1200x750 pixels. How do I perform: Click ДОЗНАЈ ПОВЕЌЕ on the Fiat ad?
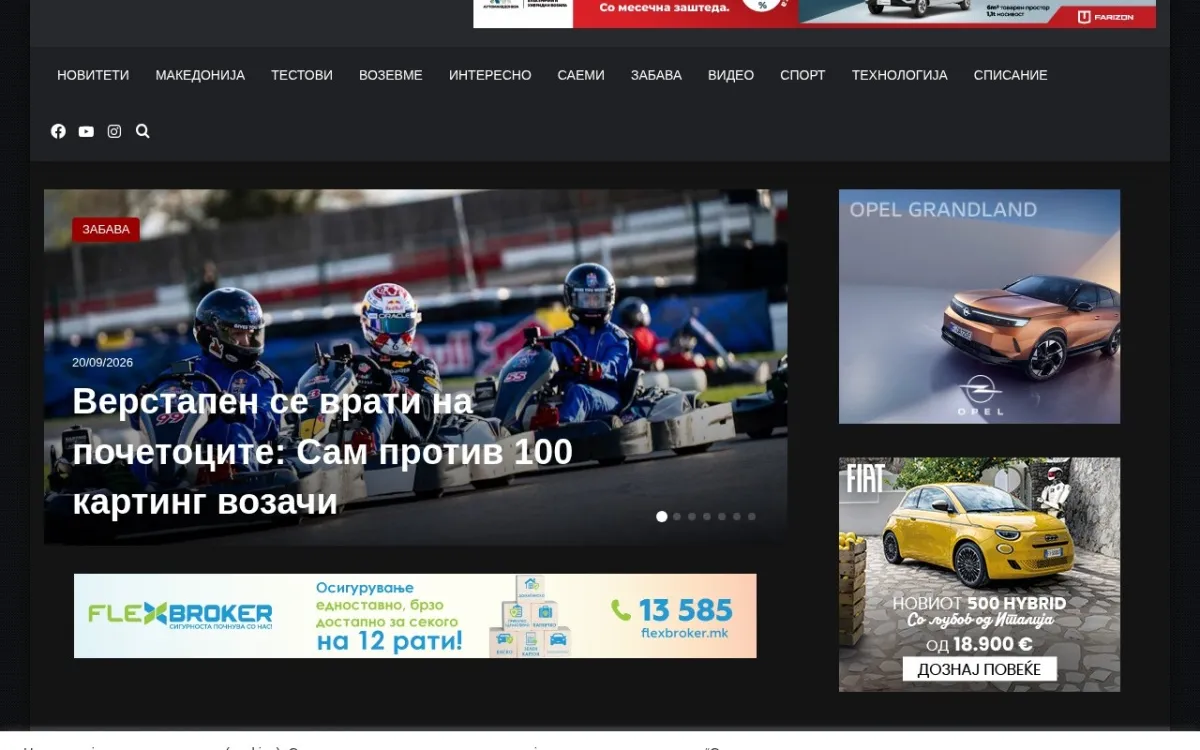click(979, 669)
